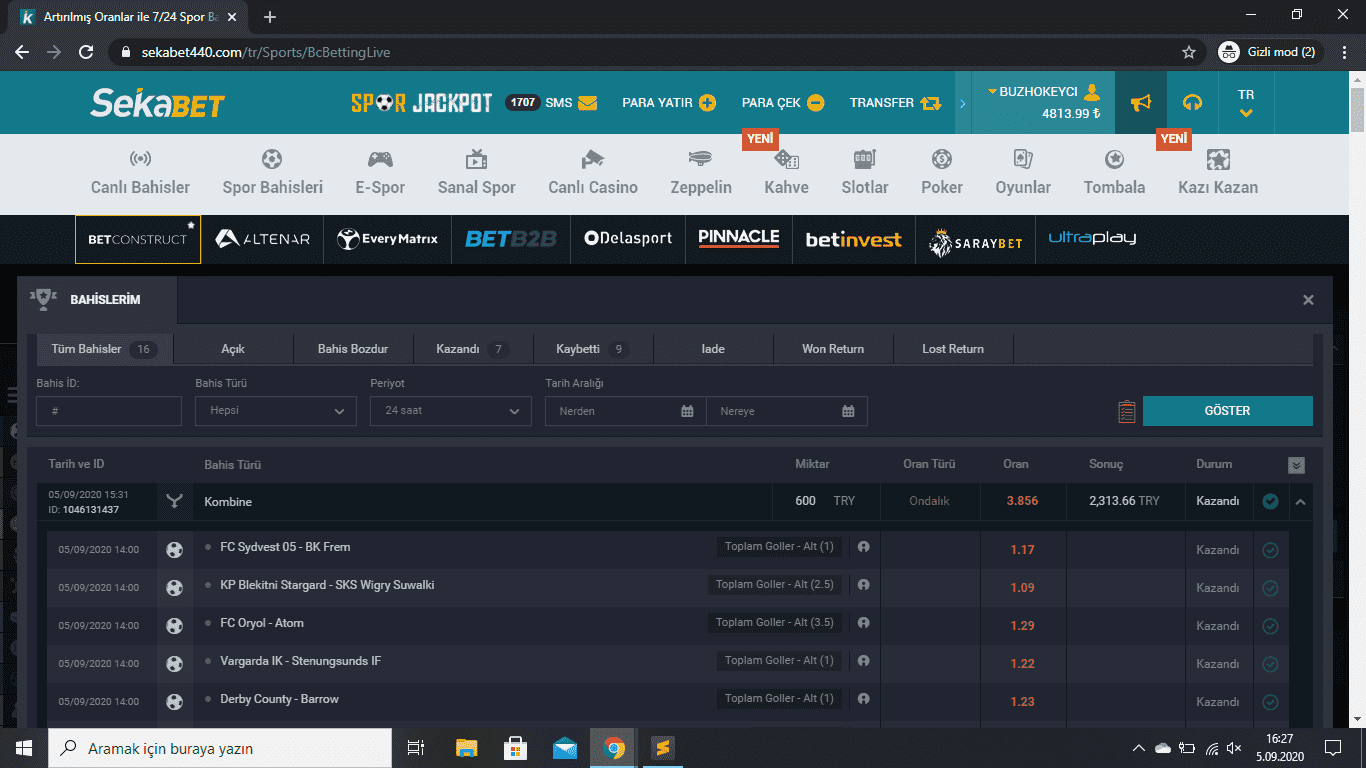1366x768 pixels.
Task: Click info icon for Derby County - Barrow
Action: coord(863,699)
